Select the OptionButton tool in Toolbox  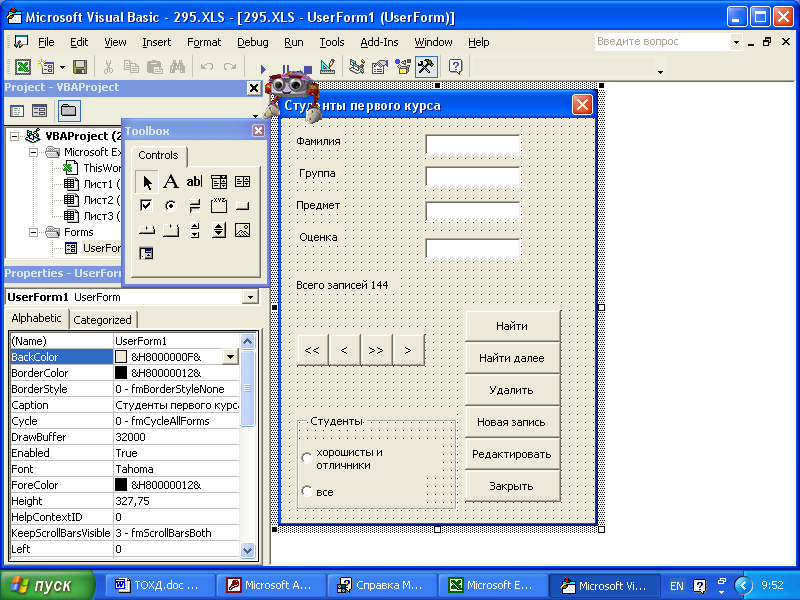pyautogui.click(x=170, y=206)
